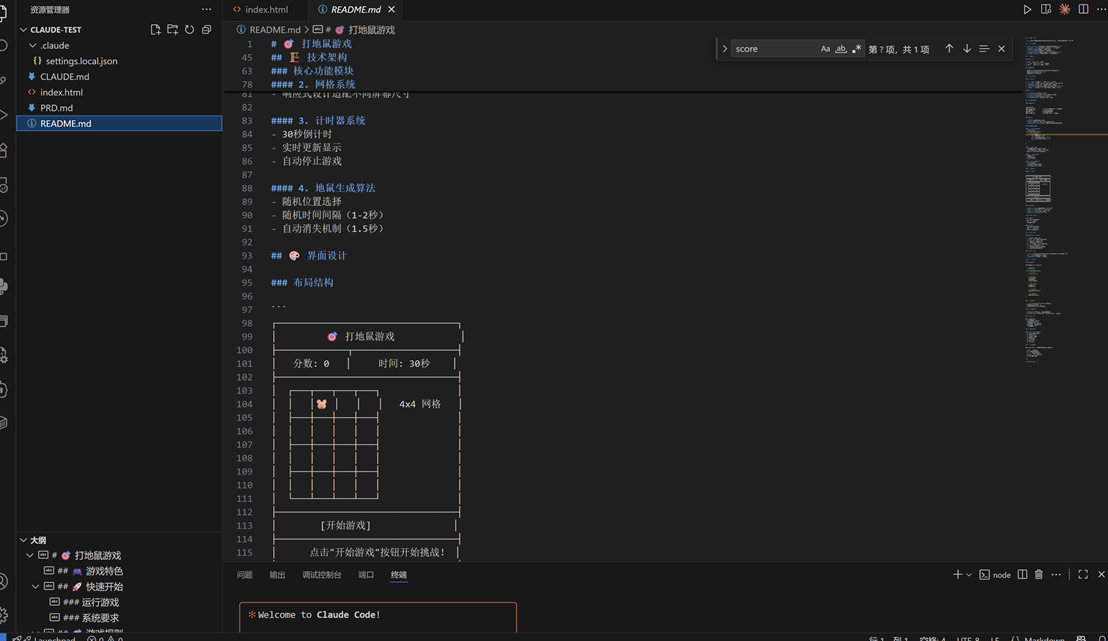Collapse all folders in explorer

(x=206, y=30)
